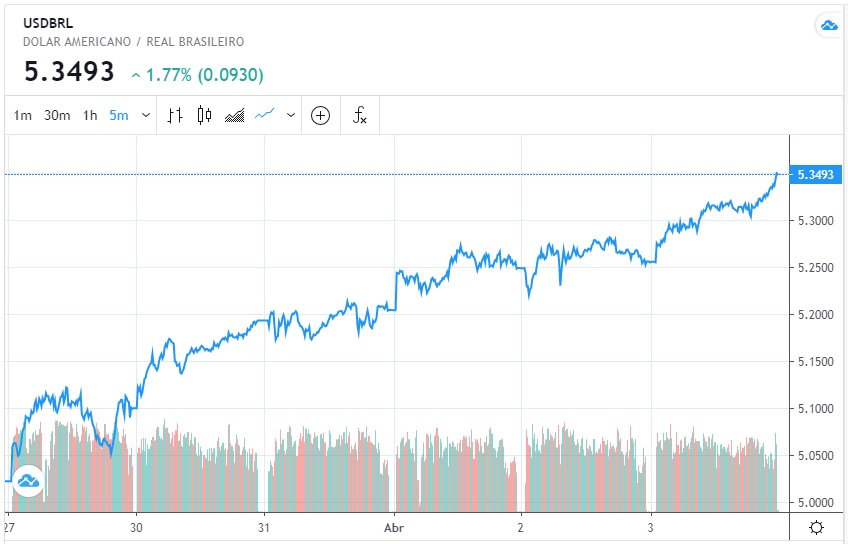Select the 5m timeframe
This screenshot has width=848, height=544.
point(119,115)
